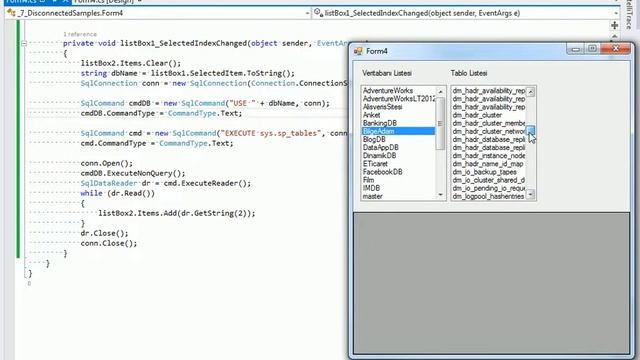Click the Form4 window icon
Image resolution: width=640 pixels, height=360 pixels.
(358, 51)
